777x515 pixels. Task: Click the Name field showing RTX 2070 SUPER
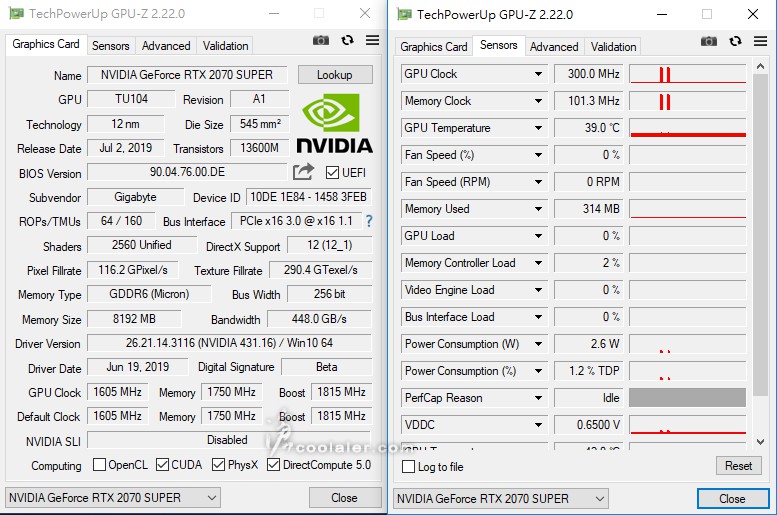(x=187, y=75)
